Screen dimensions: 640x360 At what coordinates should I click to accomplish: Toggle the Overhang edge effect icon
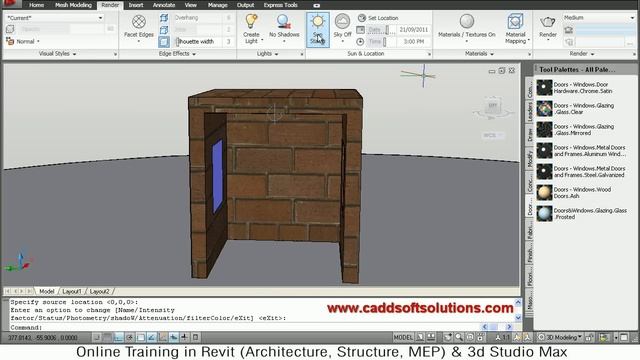164,18
